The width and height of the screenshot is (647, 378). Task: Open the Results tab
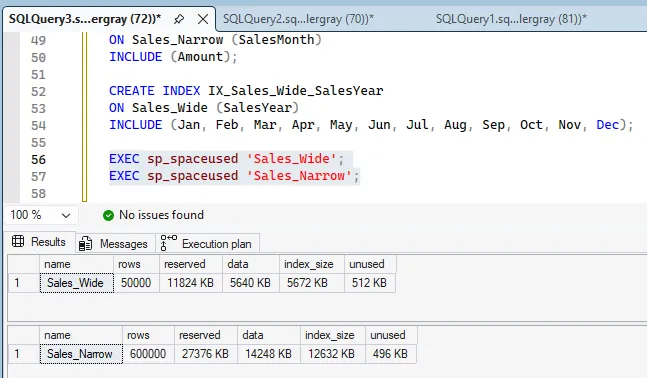[x=40, y=242]
